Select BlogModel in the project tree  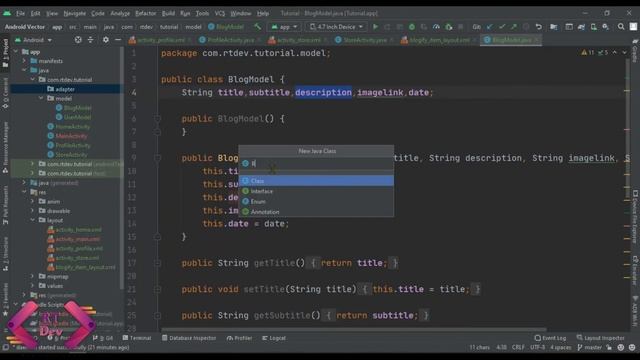77,108
